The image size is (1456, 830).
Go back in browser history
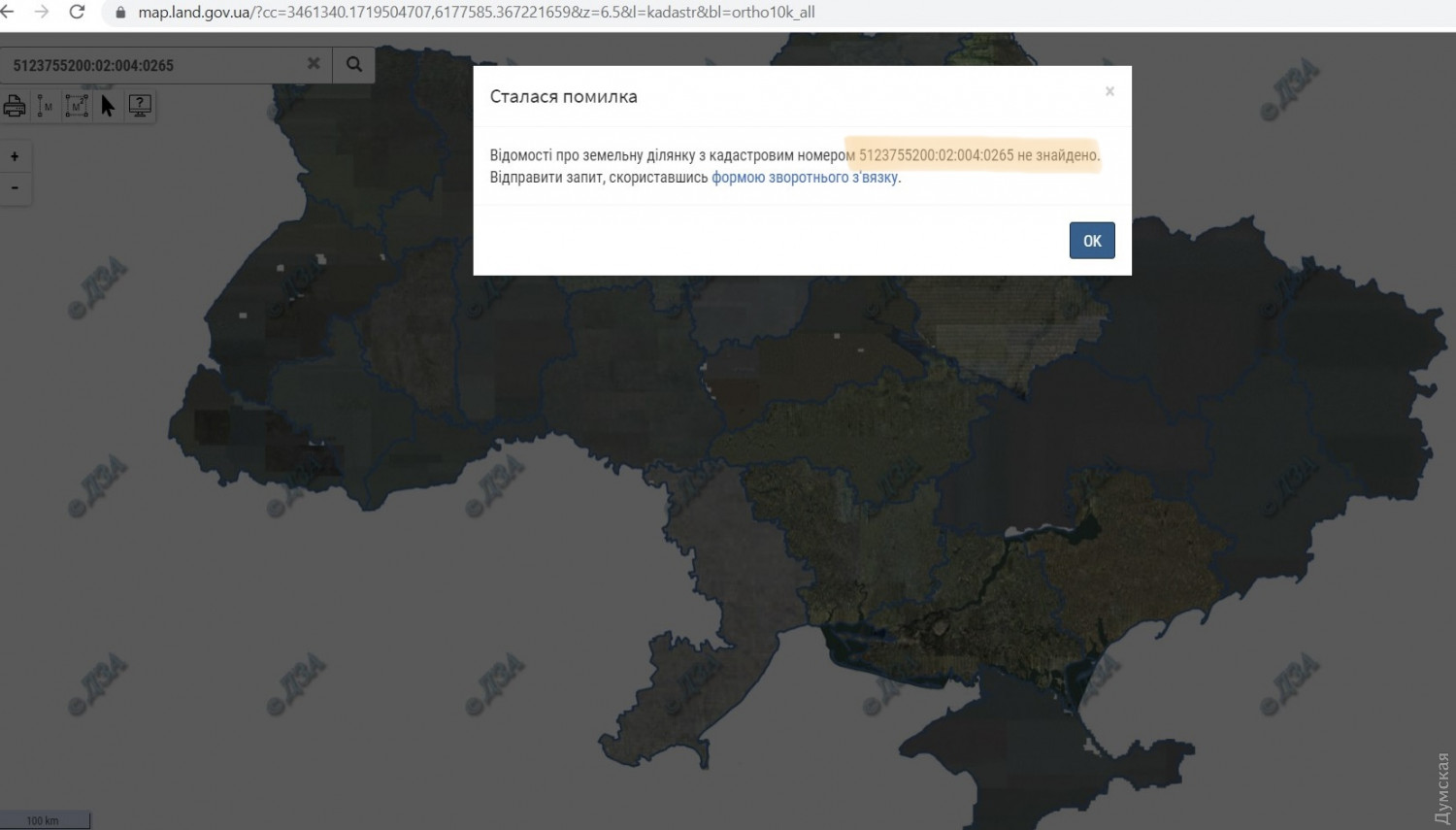8,13
